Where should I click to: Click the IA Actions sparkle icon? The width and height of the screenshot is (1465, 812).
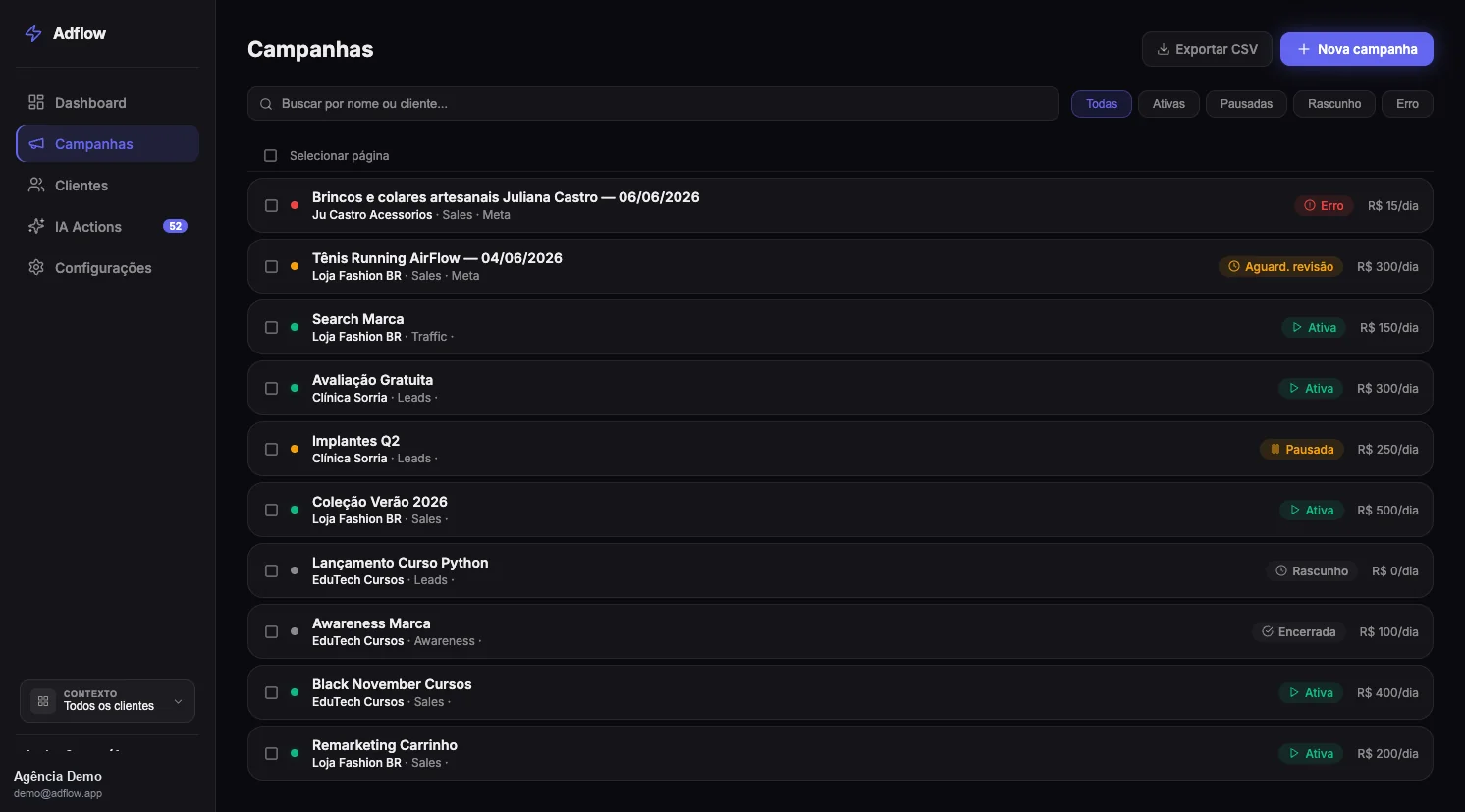36,226
